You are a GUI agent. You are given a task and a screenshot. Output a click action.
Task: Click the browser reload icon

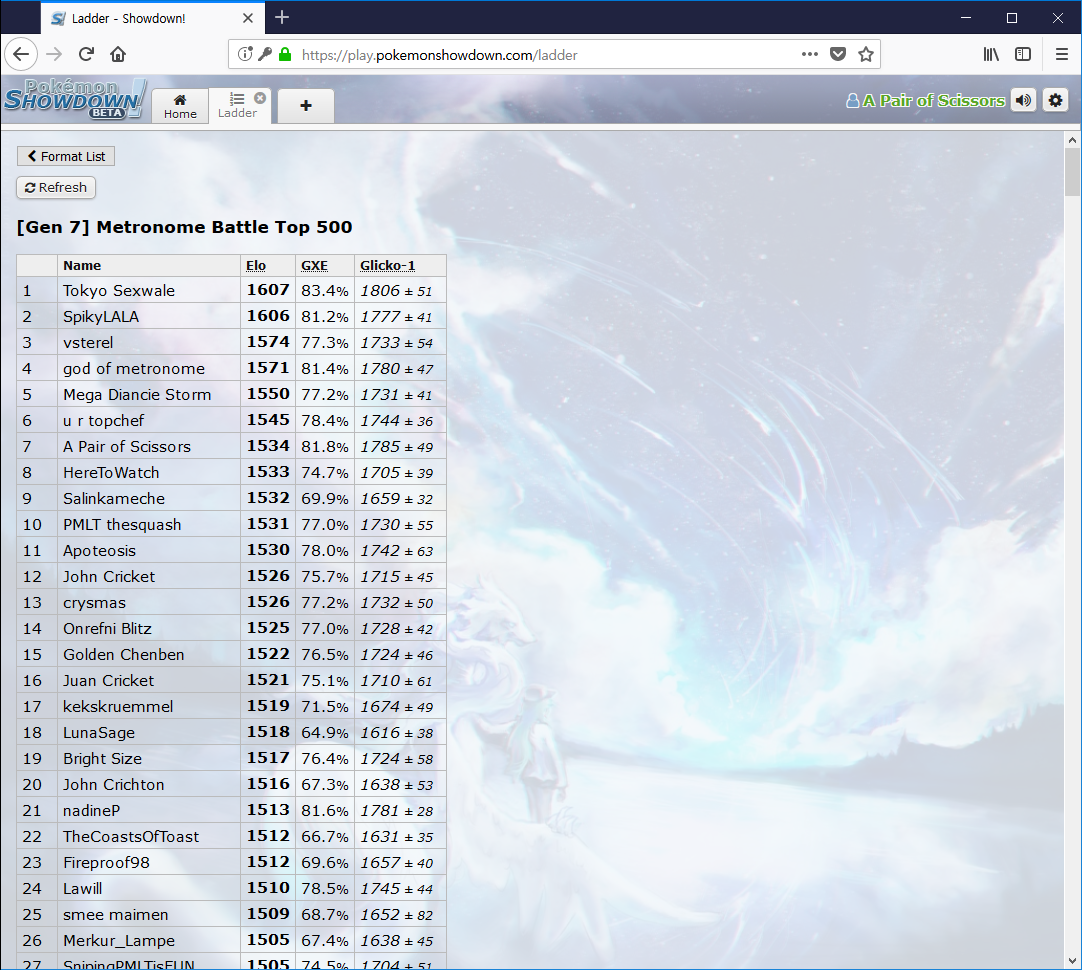tap(86, 55)
